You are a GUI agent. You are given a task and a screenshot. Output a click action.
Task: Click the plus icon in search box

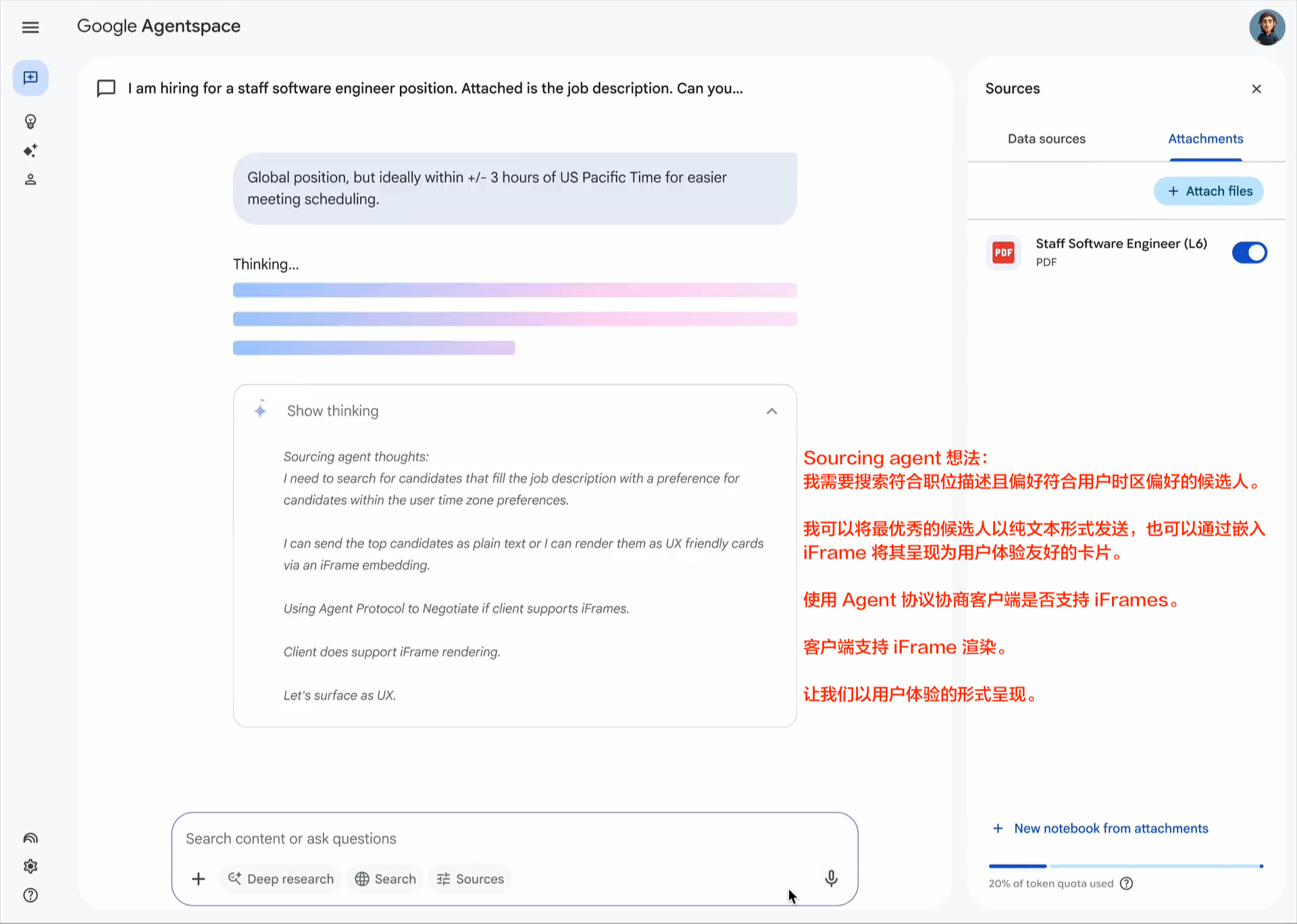199,879
